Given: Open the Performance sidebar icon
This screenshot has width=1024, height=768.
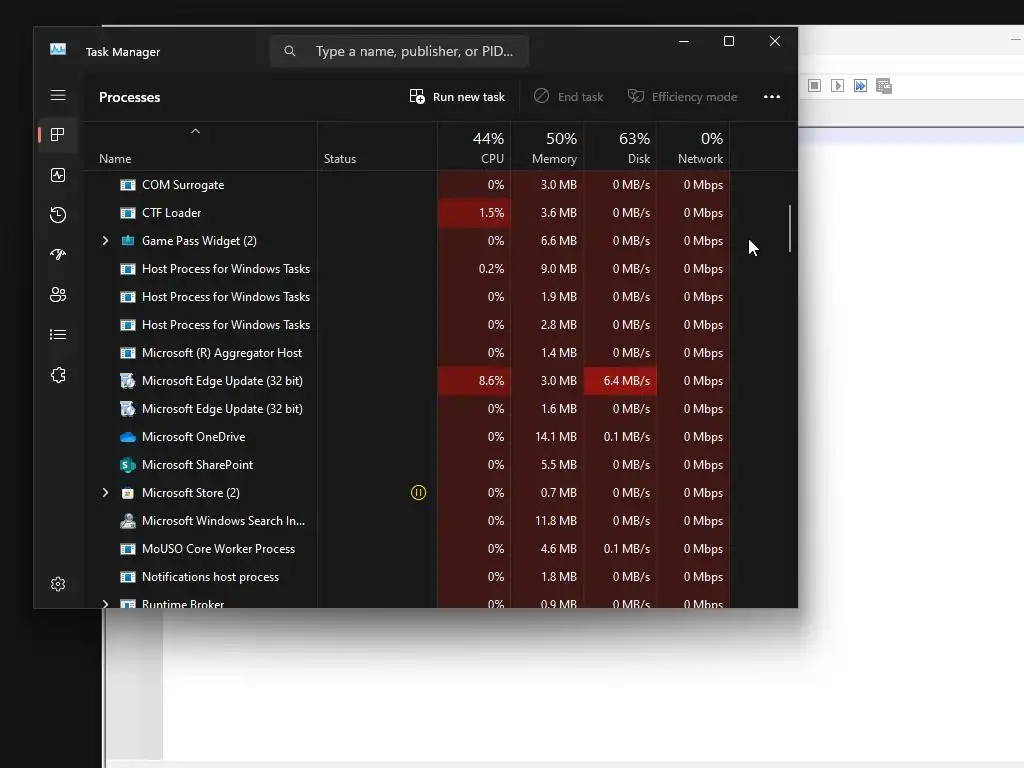Looking at the screenshot, I should pyautogui.click(x=58, y=175).
